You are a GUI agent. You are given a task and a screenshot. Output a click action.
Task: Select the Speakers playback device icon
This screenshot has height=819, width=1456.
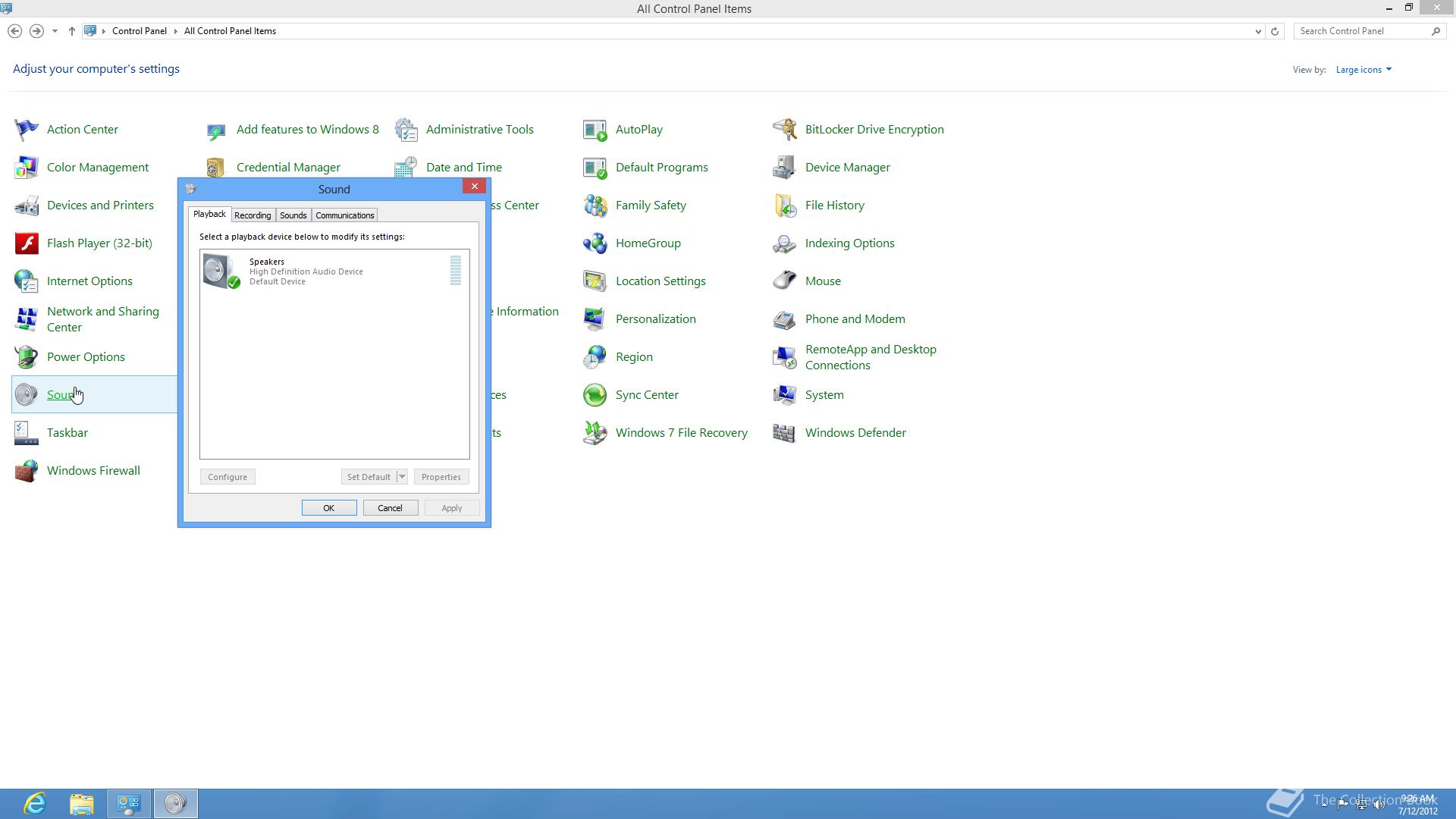[221, 271]
